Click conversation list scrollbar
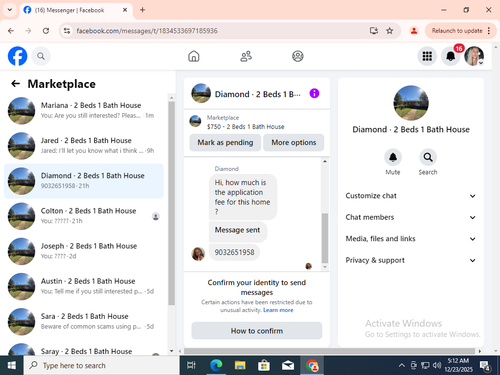The image size is (500, 375). coord(172,203)
